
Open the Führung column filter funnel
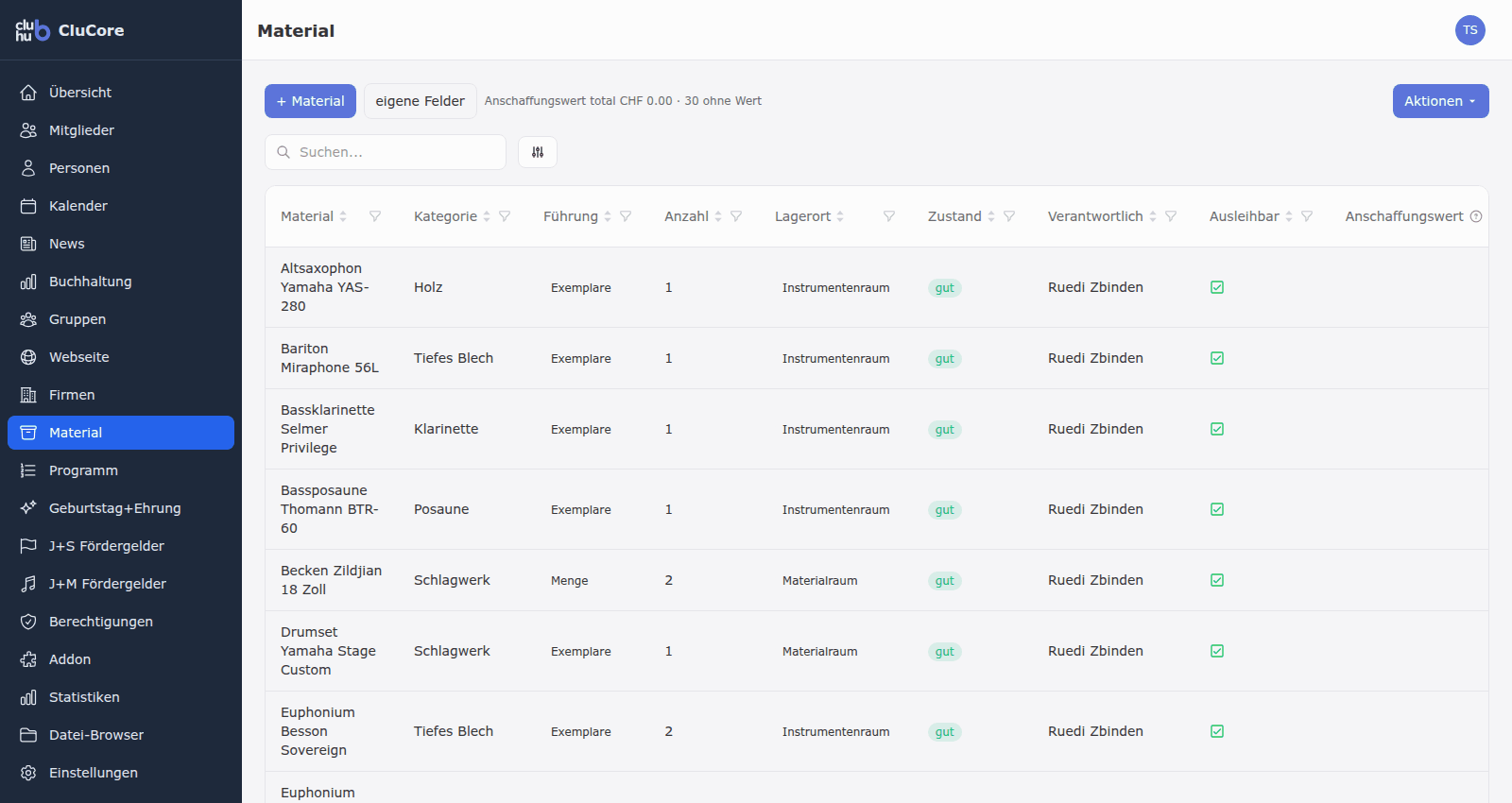626,216
